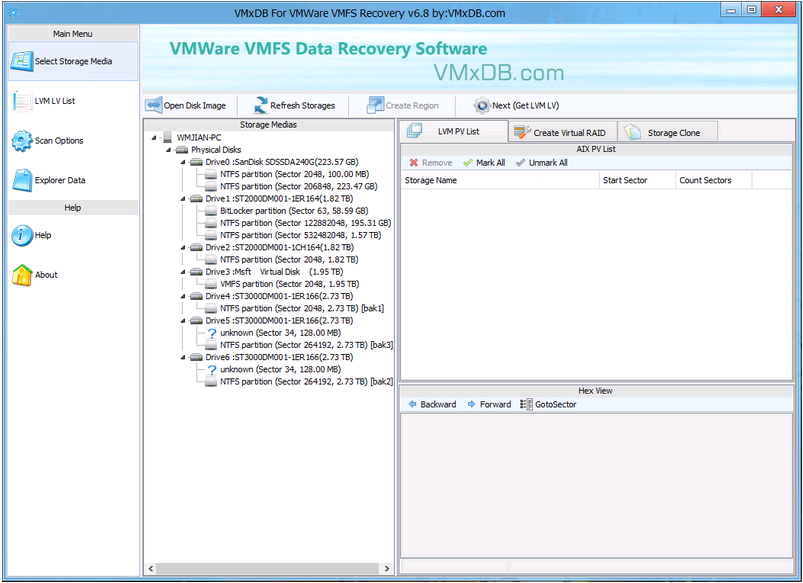Image resolution: width=803 pixels, height=583 pixels.
Task: Click the Storage Clone tab icon
Action: tap(632, 132)
